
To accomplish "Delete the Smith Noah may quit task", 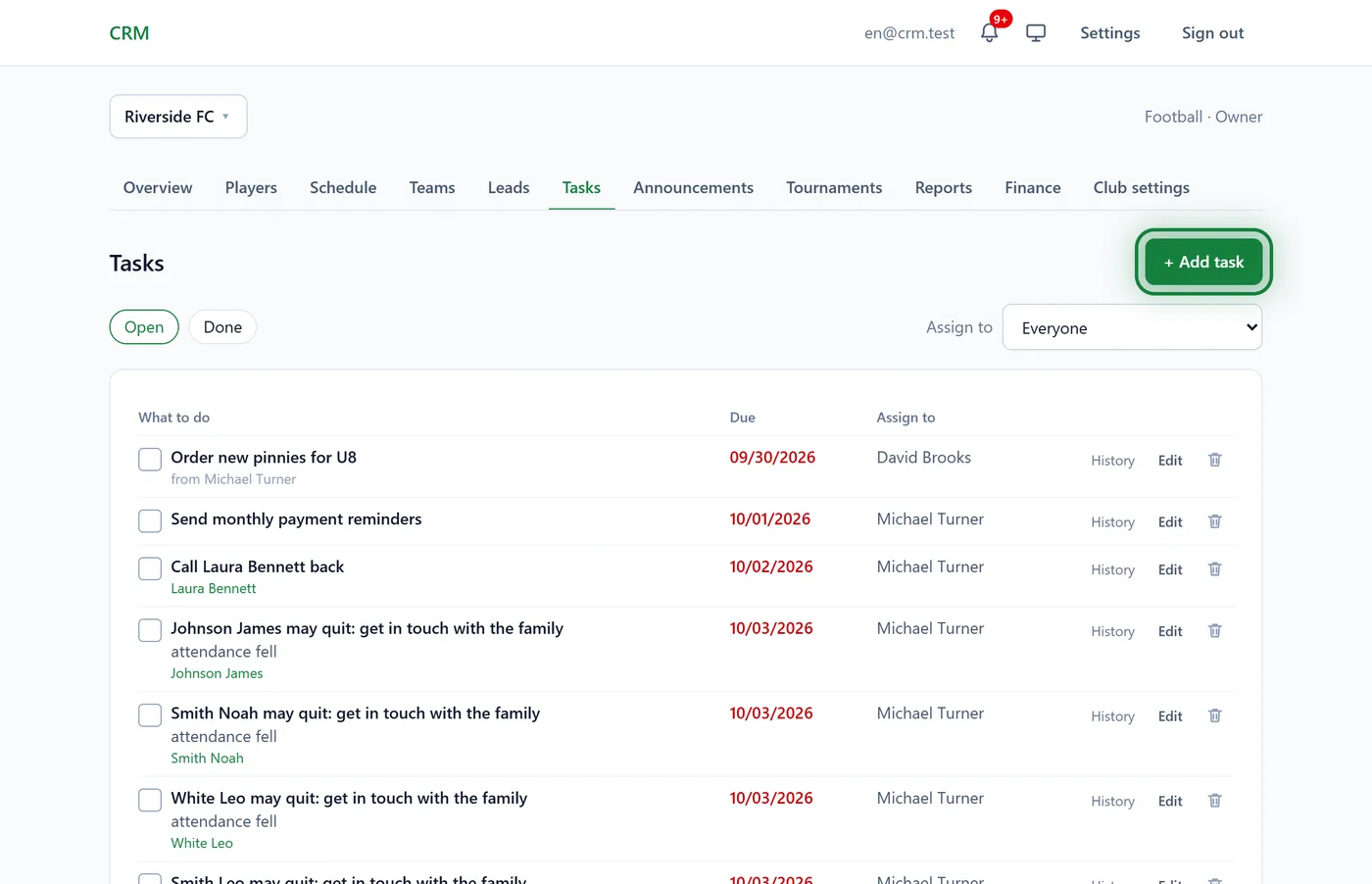I will click(x=1215, y=716).
